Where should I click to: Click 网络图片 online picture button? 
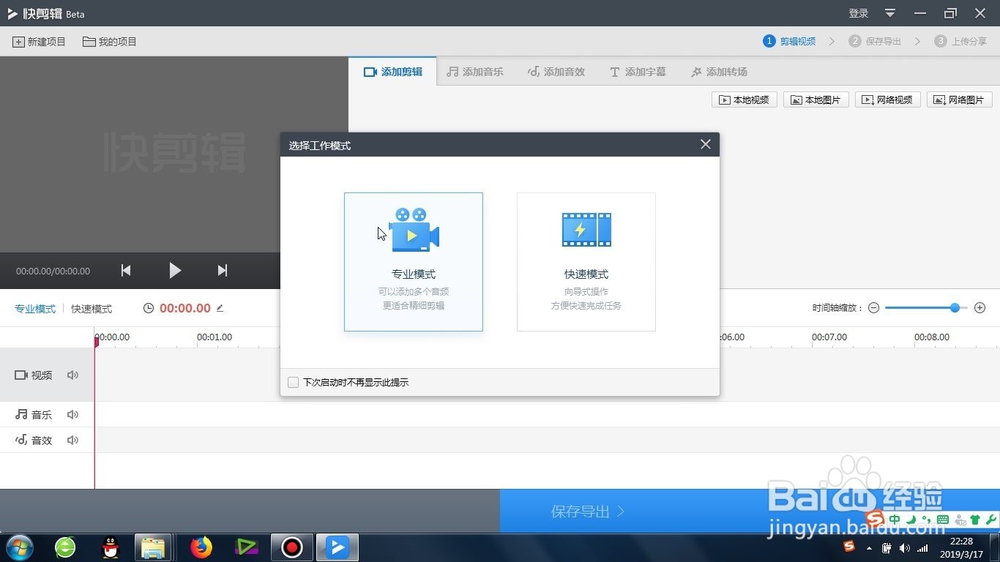[x=959, y=100]
